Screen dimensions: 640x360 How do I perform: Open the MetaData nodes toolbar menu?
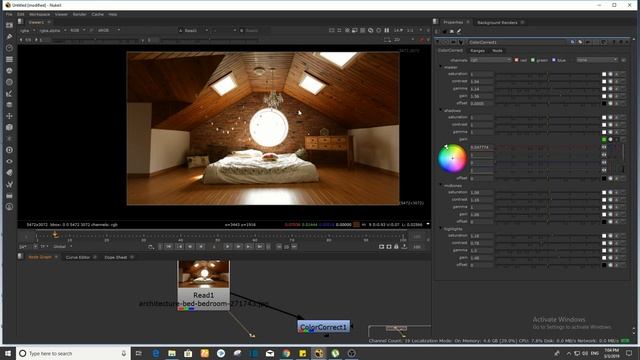pyautogui.click(x=9, y=173)
